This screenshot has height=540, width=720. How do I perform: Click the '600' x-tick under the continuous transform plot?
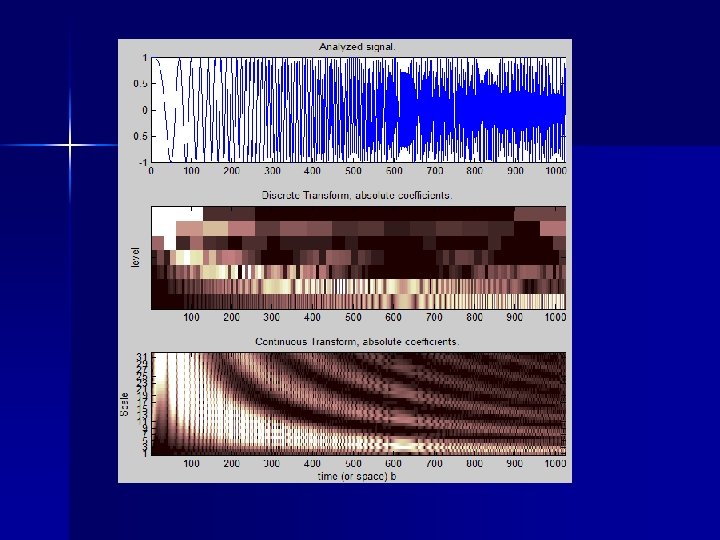[x=394, y=464]
